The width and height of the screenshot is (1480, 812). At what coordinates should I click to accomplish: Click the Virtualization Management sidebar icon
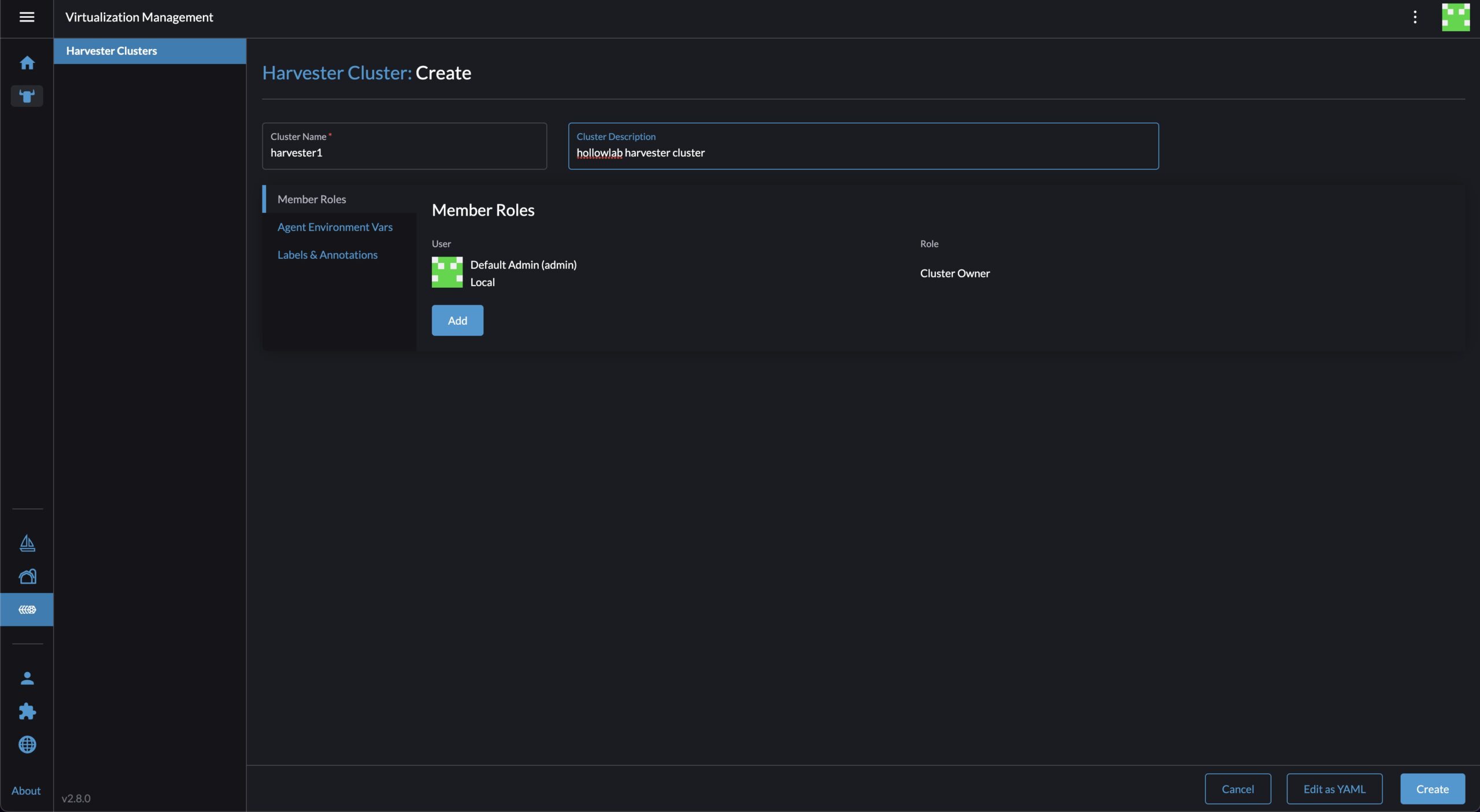point(27,609)
